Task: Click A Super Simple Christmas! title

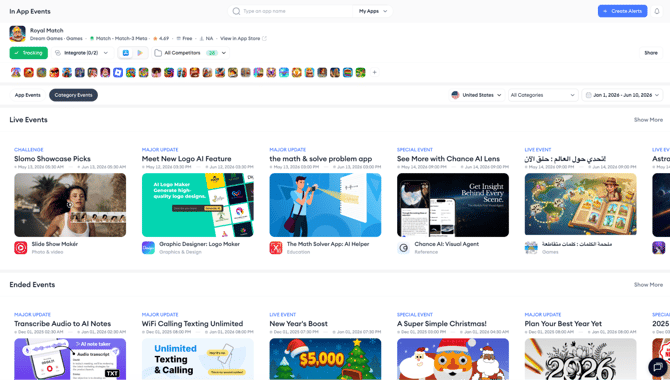Action: pyautogui.click(x=441, y=324)
